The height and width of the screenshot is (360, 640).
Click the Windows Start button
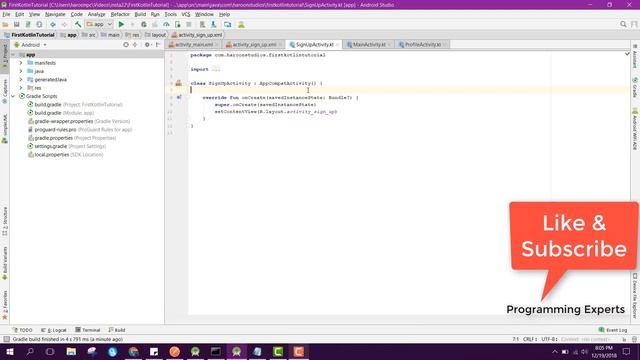tap(9, 351)
